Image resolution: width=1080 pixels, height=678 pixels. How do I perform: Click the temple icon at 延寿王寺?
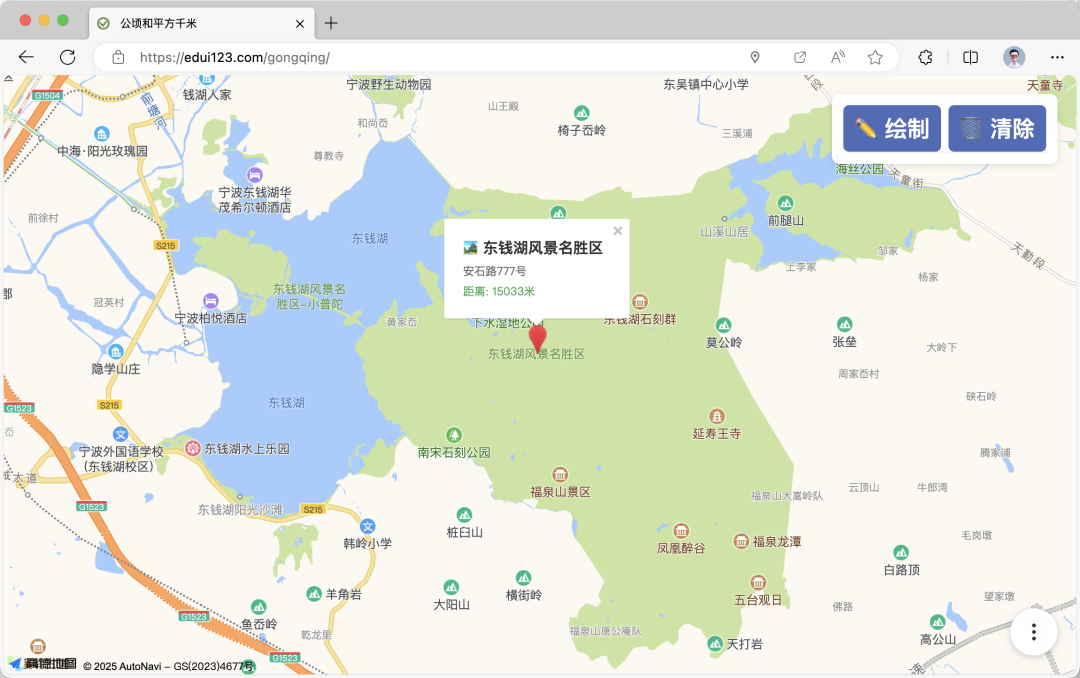click(716, 417)
